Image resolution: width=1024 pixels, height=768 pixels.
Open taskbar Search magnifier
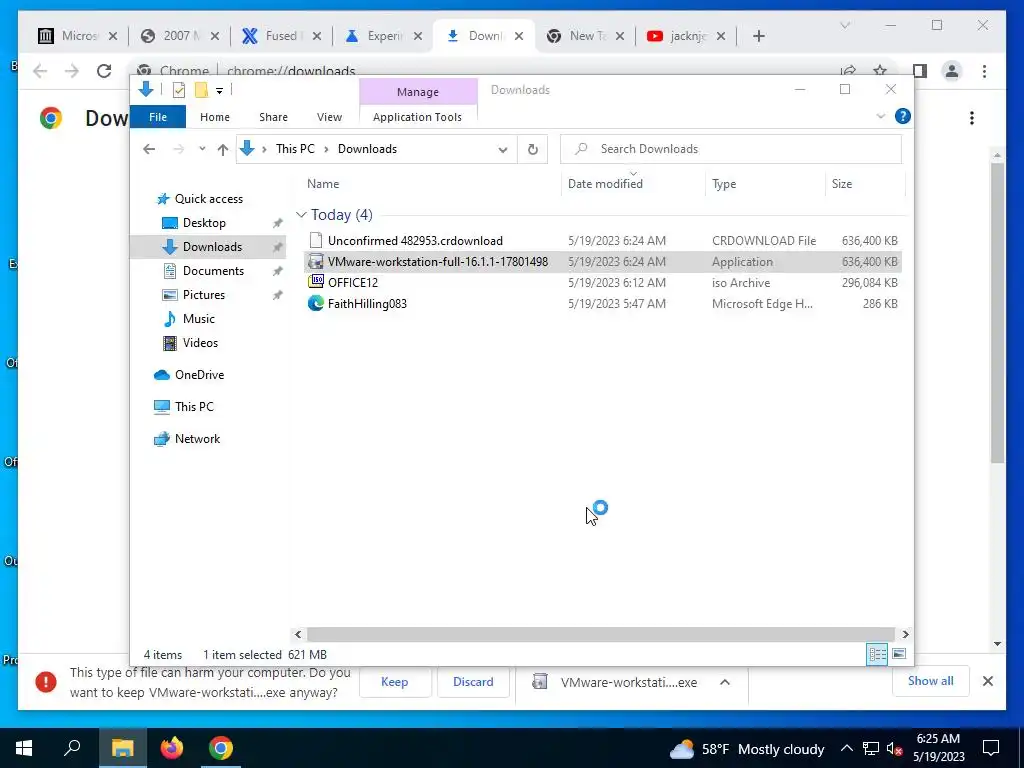[72, 748]
